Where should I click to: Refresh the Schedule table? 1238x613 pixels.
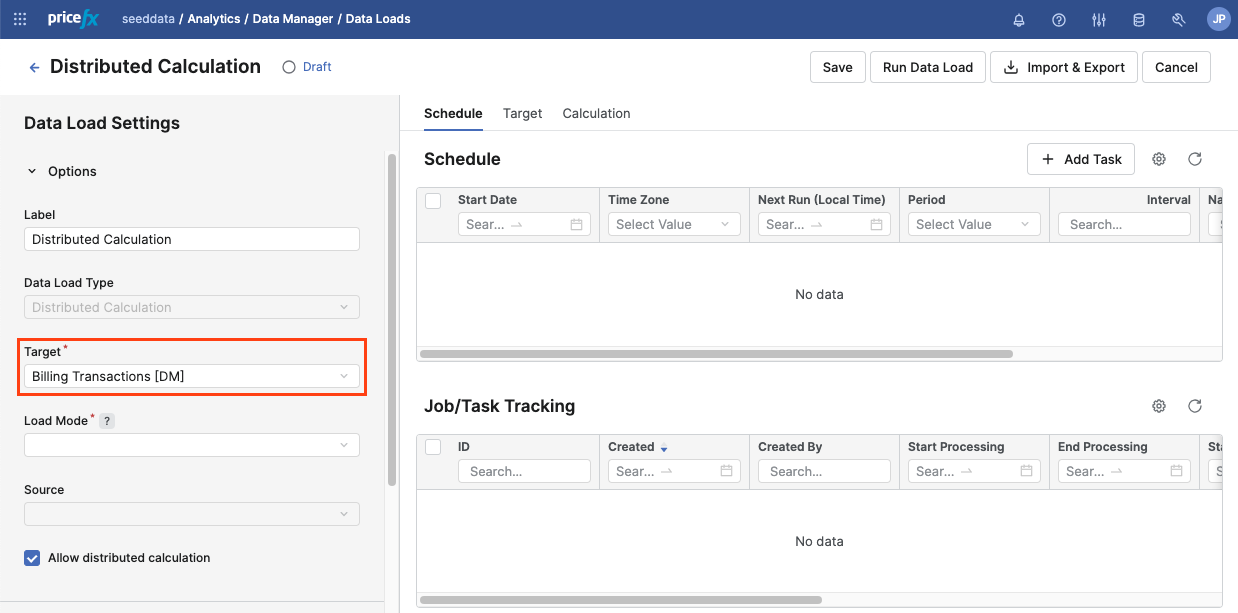click(1194, 159)
